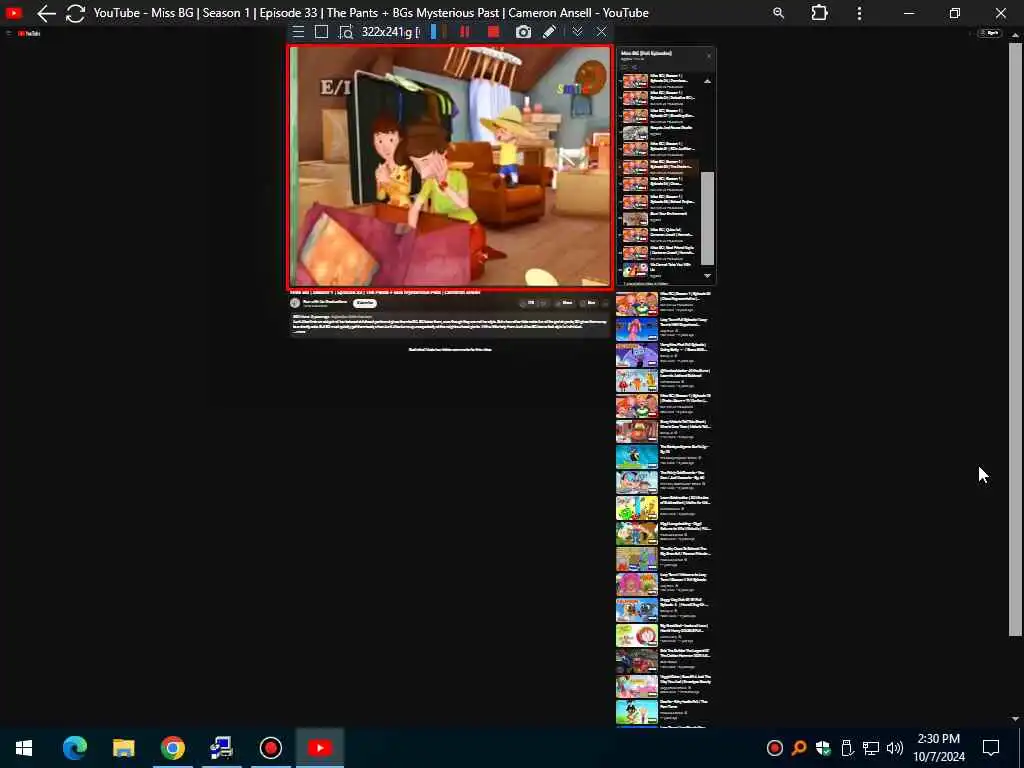Expand the video description with ...more
Screen dimensions: 1024x768
[299, 331]
